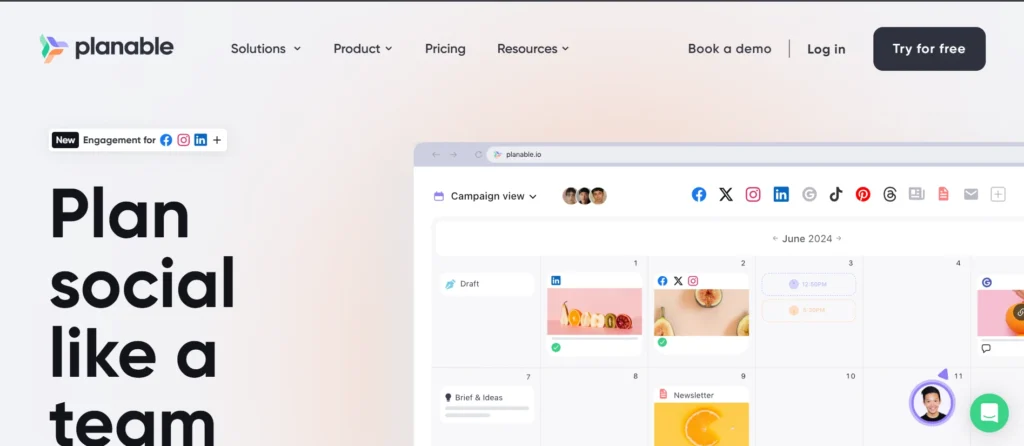
Task: Select the TikTok channel icon
Action: pyautogui.click(x=836, y=195)
